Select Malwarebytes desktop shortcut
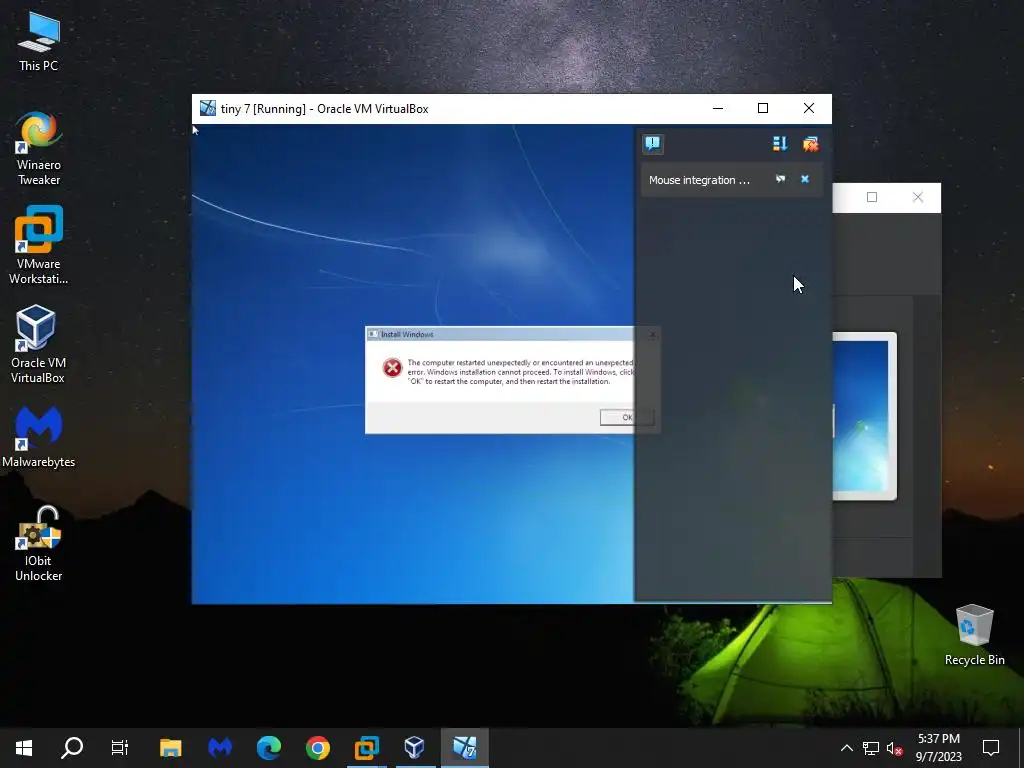 click(x=39, y=436)
